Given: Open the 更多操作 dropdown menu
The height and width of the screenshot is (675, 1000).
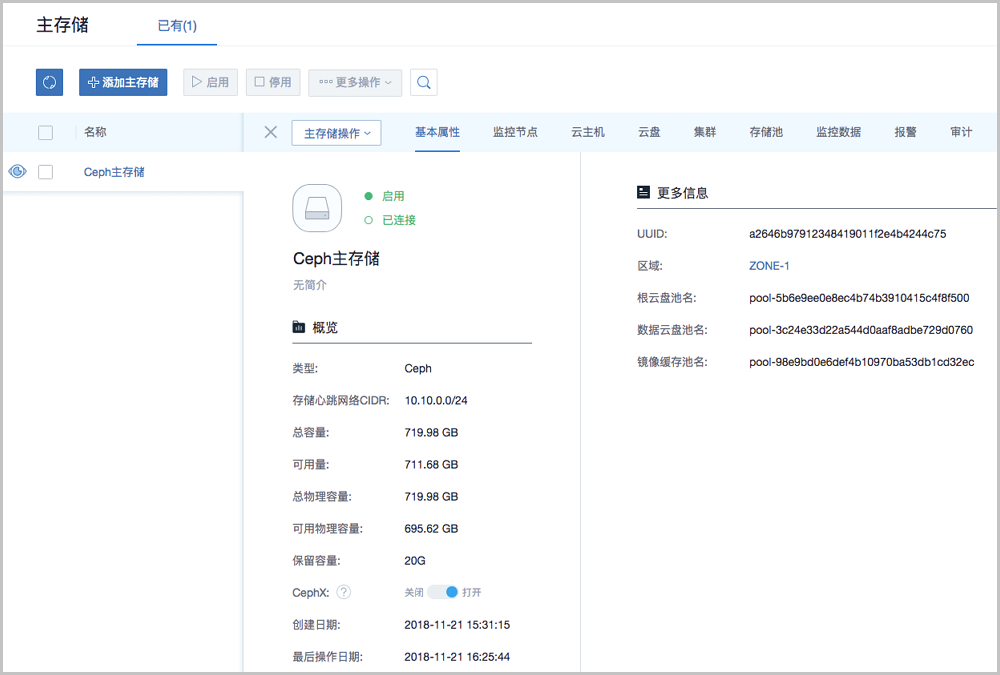Looking at the screenshot, I should (355, 82).
